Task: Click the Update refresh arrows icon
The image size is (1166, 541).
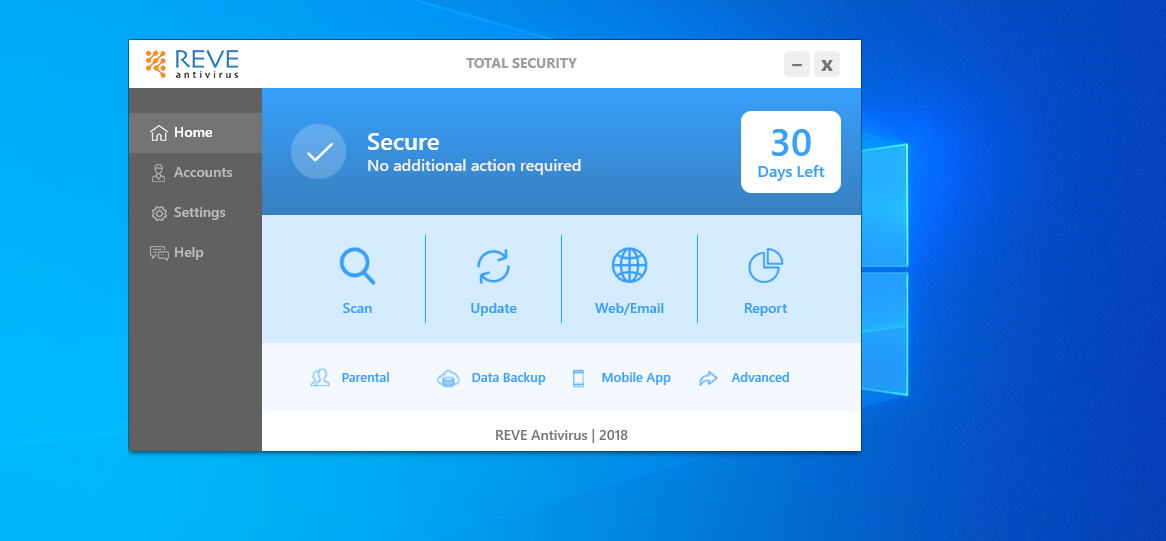Action: [493, 266]
